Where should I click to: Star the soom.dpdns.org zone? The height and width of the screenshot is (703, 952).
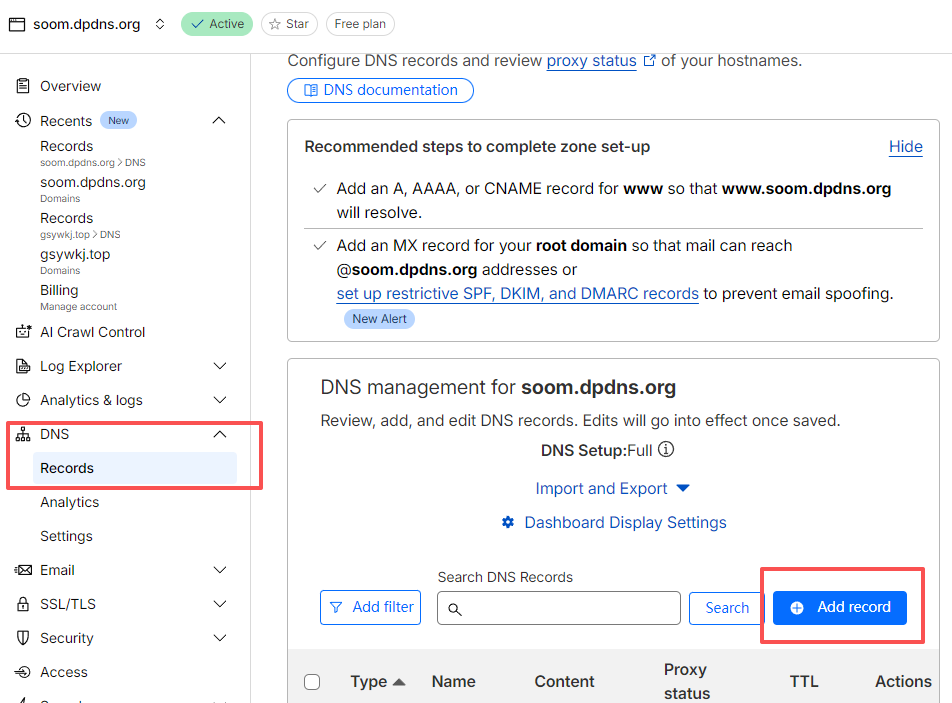point(289,24)
